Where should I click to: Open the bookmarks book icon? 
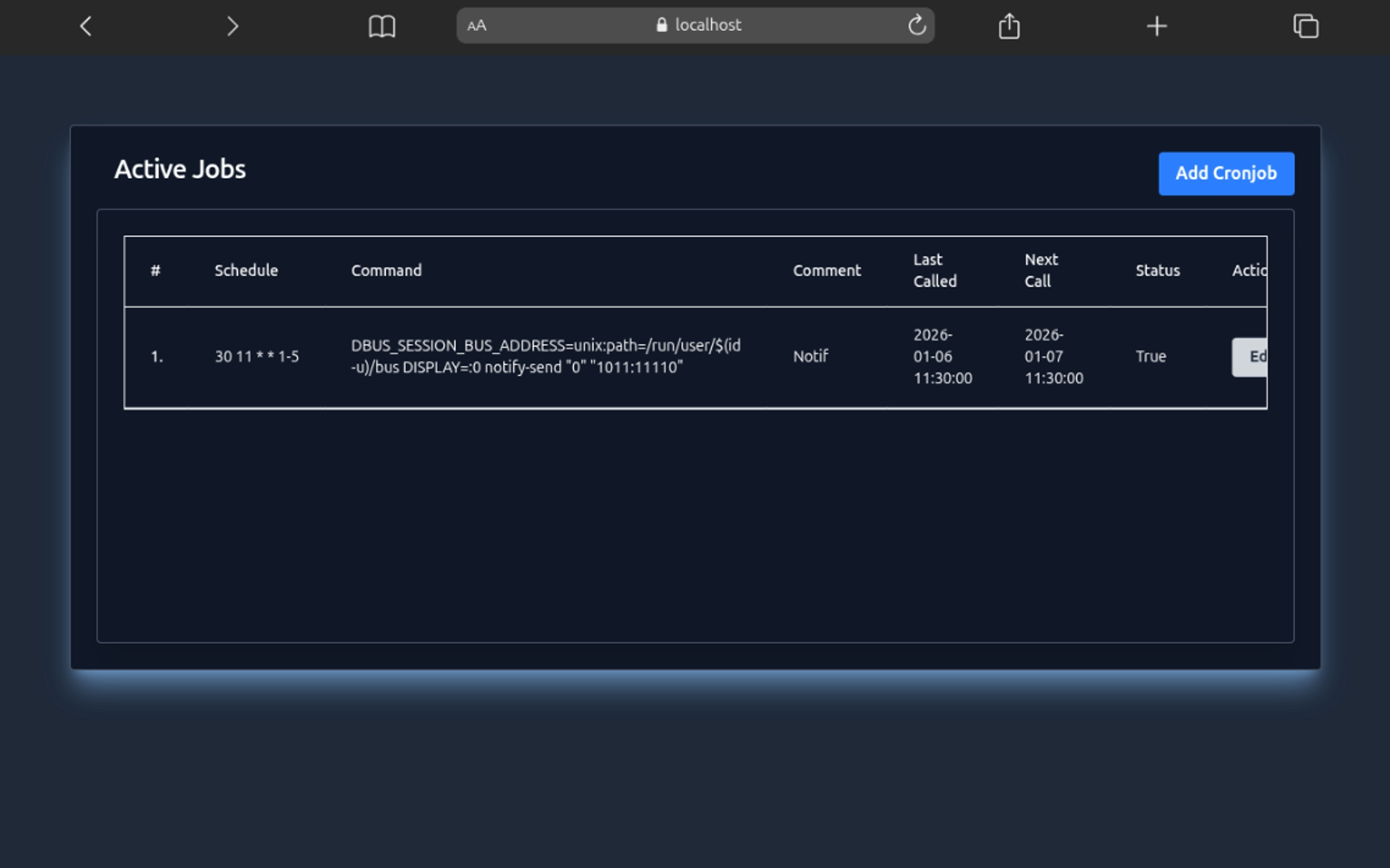(382, 26)
